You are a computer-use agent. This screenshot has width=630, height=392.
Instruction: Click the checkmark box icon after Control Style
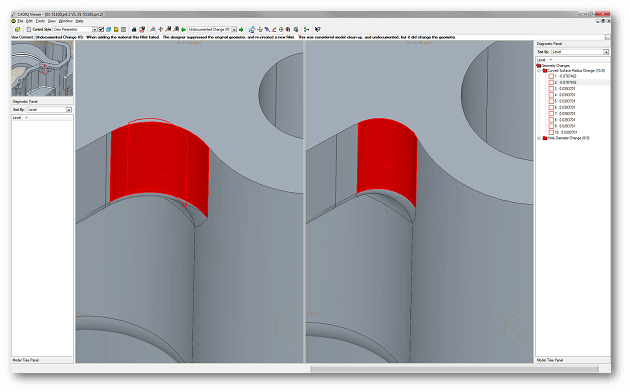(x=101, y=29)
